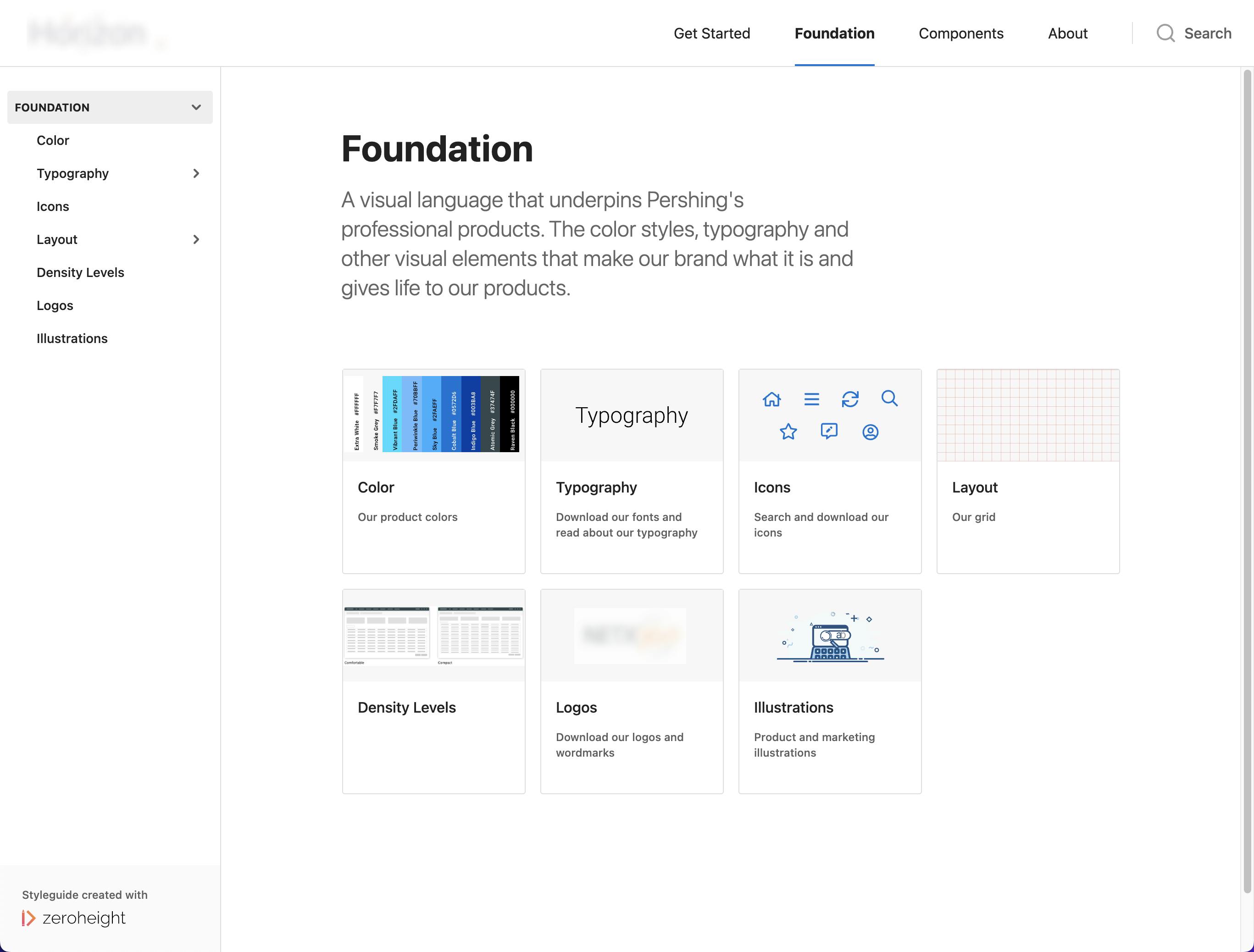Click 'Download our logos and wordmarks' text

click(x=620, y=745)
